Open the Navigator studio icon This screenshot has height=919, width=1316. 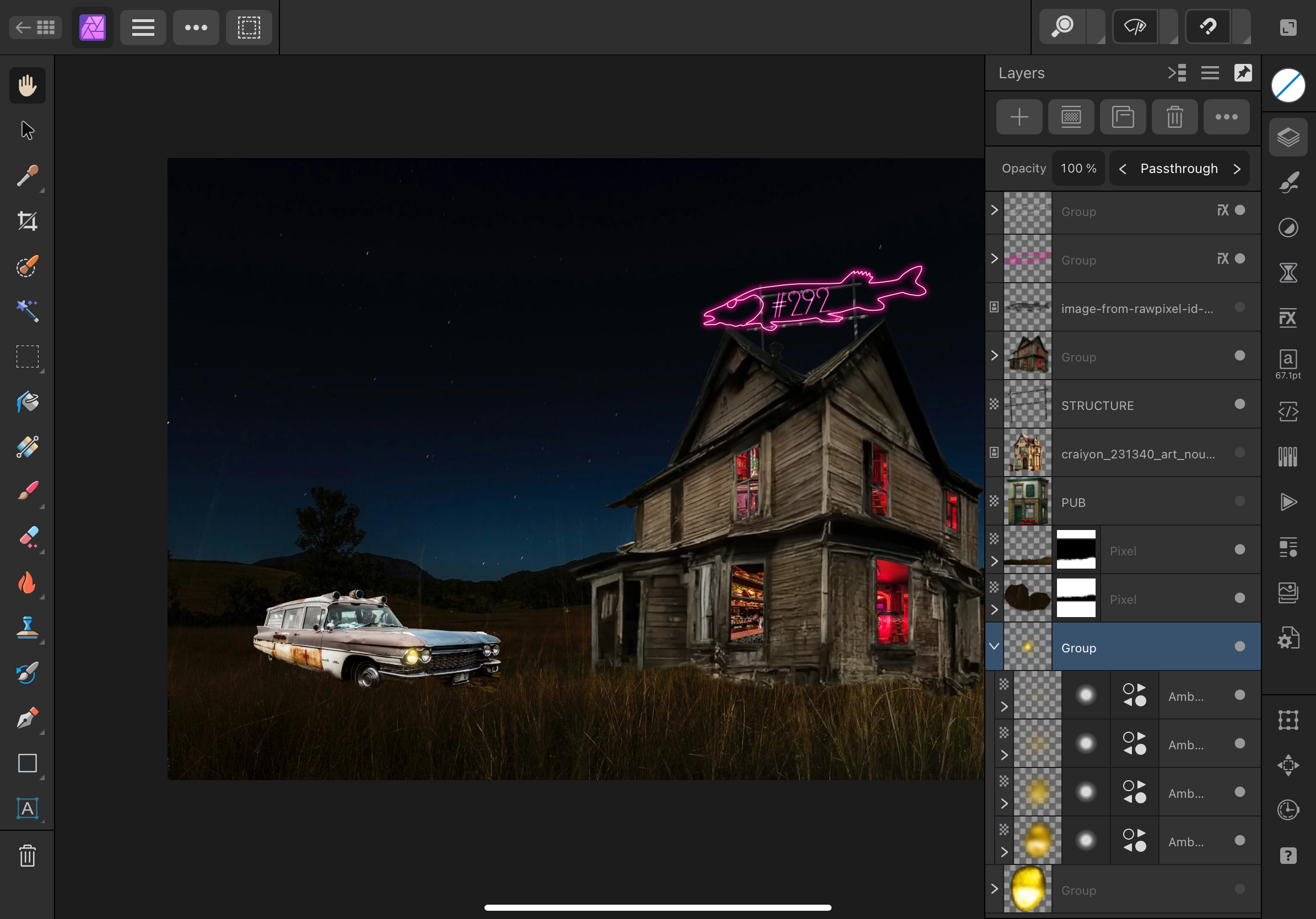[x=1288, y=765]
